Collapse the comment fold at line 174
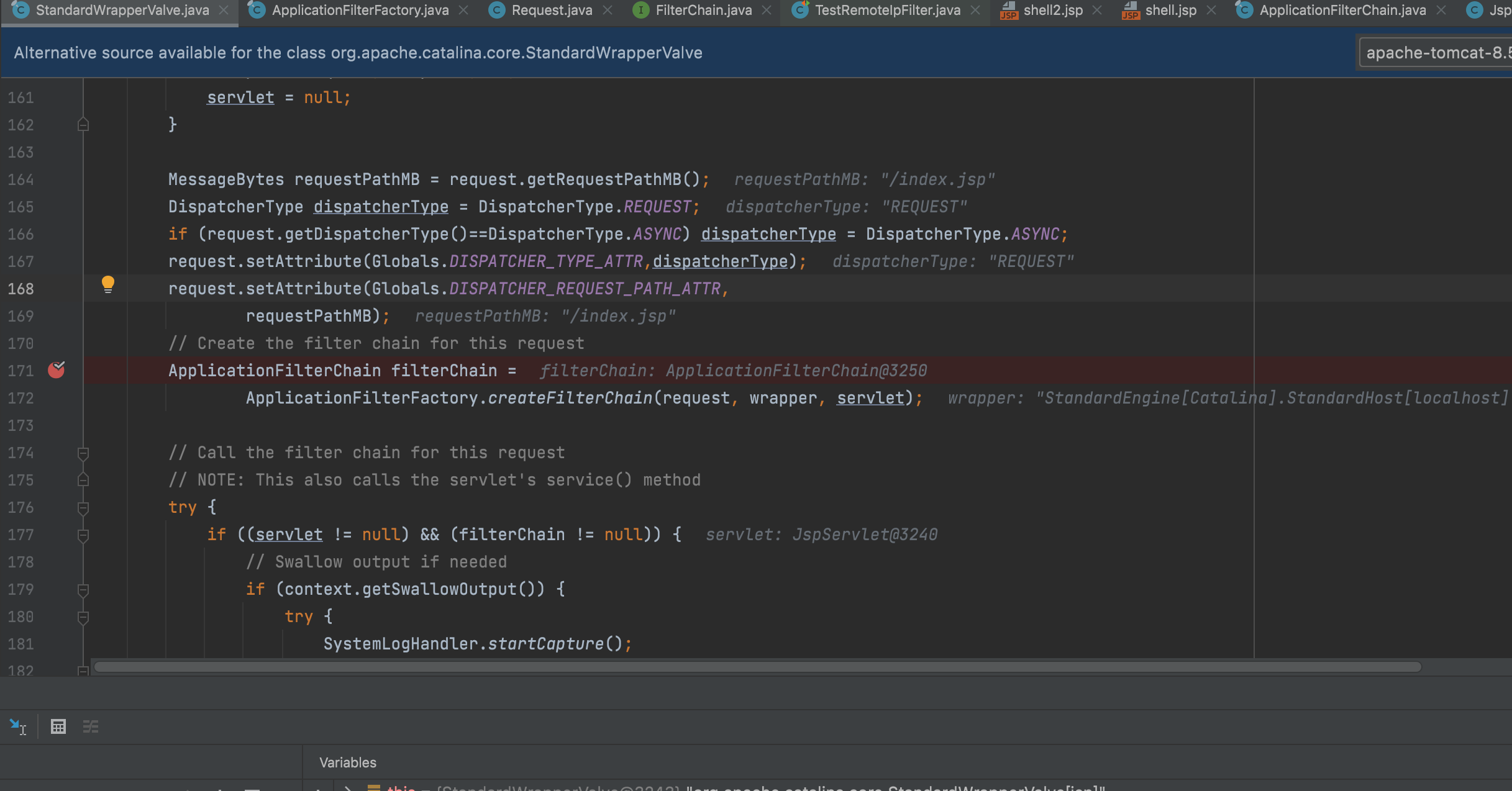The height and width of the screenshot is (791, 1512). 83,453
